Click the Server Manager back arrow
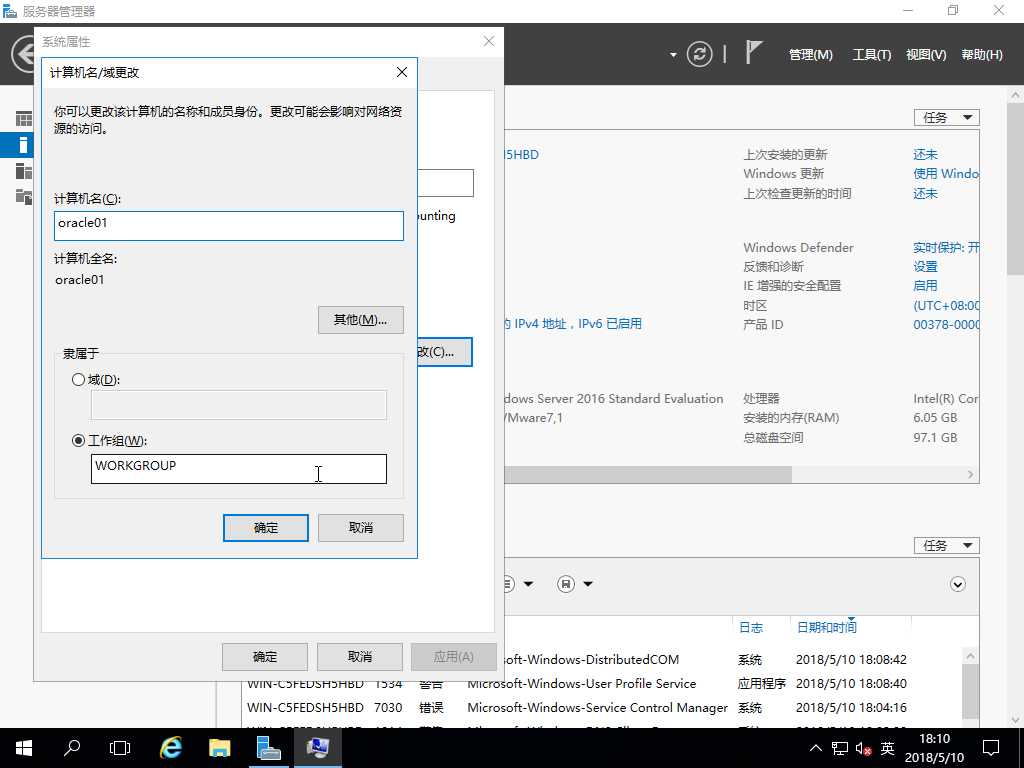 click(x=24, y=54)
